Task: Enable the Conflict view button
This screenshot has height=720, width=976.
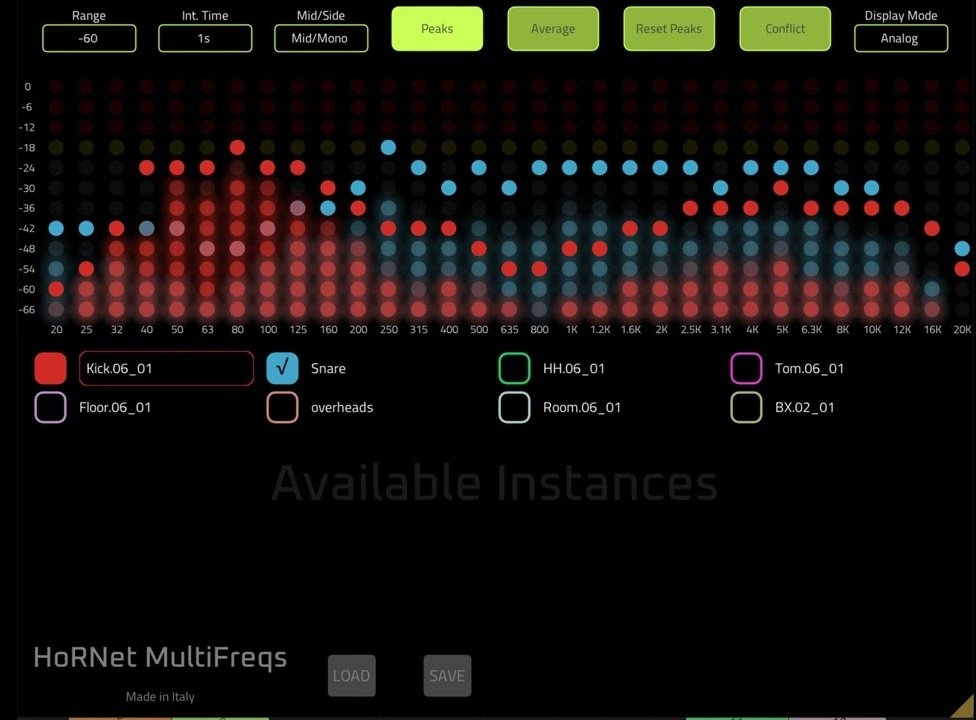Action: point(785,29)
